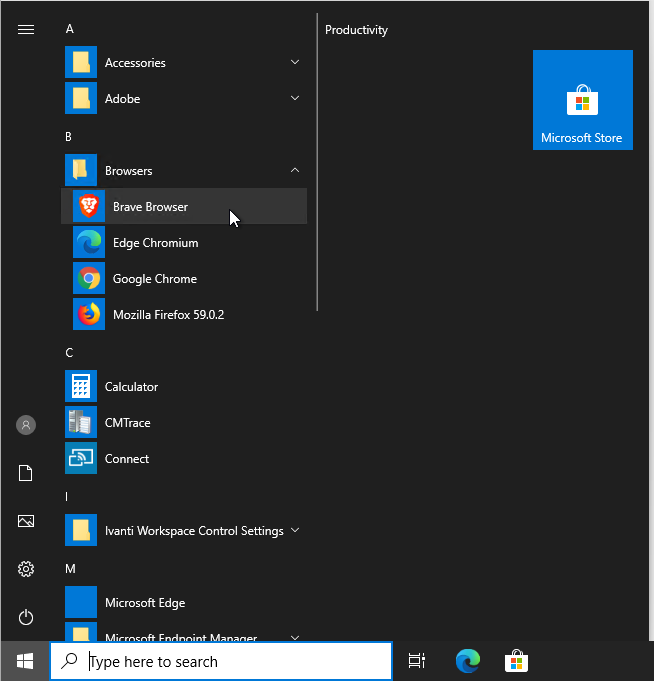Click the Productivity group title
This screenshot has height=681, width=654.
[x=356, y=30]
